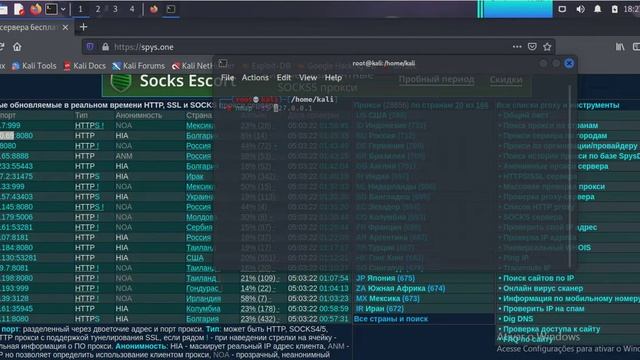
Task: Open the Firefox library icon
Action: pos(620,47)
